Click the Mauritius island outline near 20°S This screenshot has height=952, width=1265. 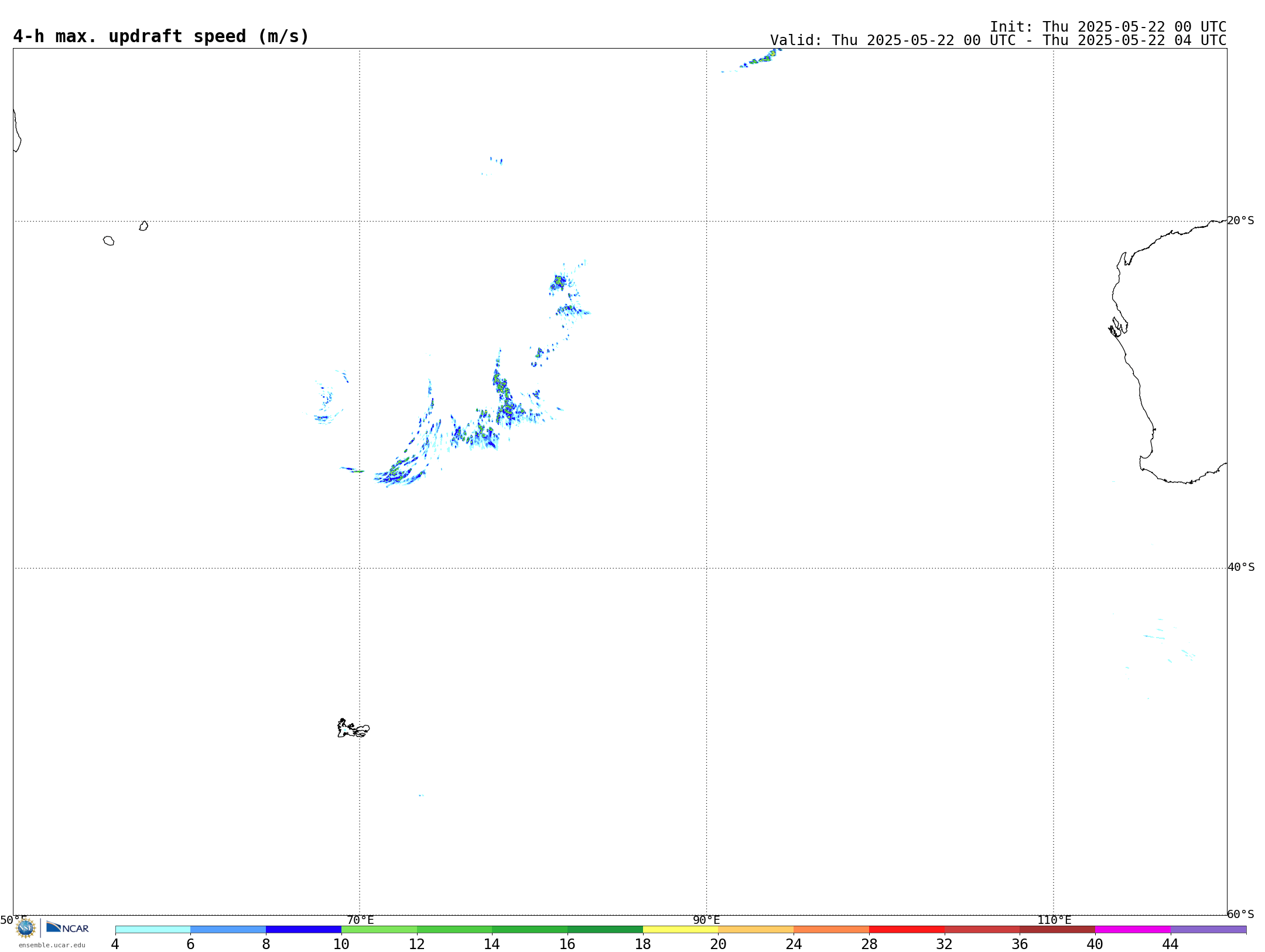(143, 226)
